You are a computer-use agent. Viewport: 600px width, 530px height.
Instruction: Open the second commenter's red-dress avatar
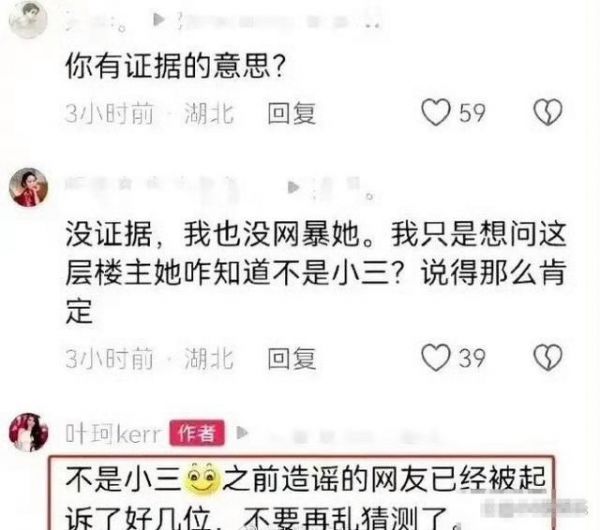coord(28,187)
